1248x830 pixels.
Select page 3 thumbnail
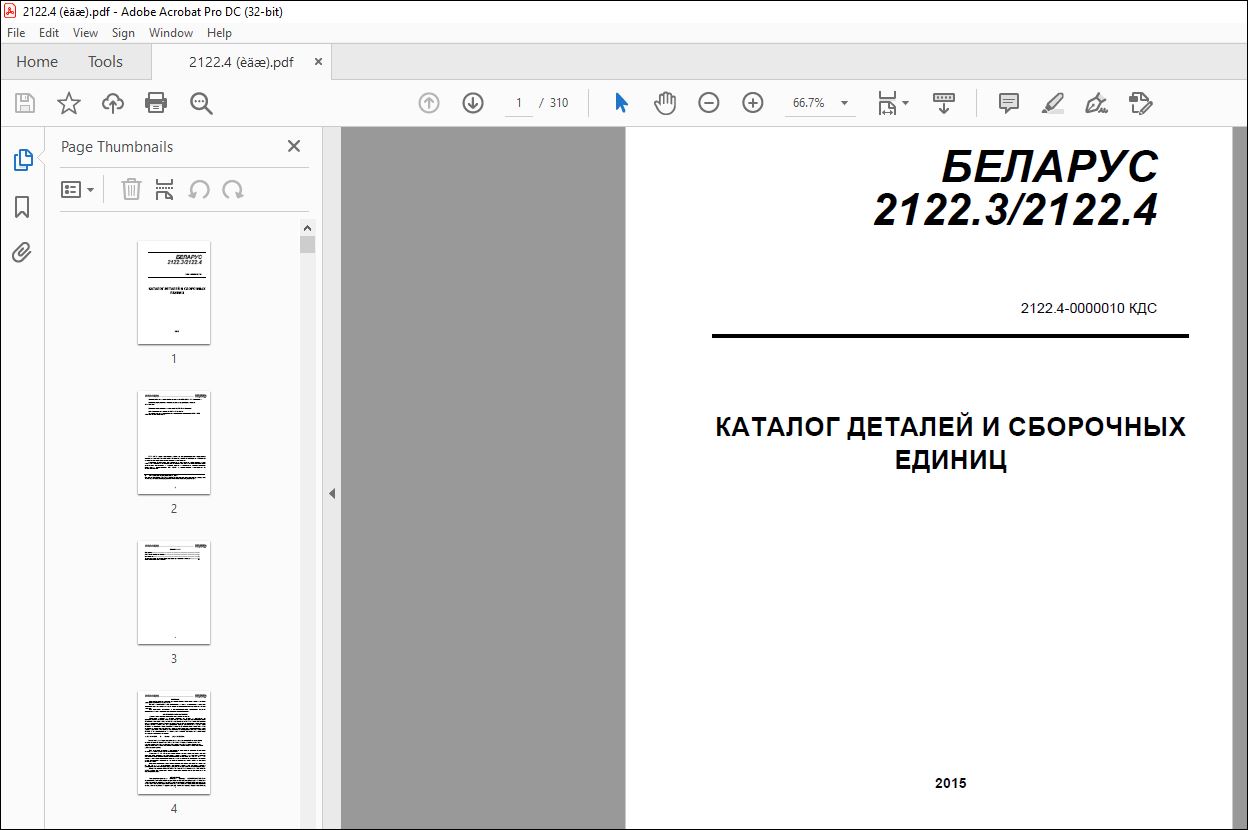[x=174, y=592]
